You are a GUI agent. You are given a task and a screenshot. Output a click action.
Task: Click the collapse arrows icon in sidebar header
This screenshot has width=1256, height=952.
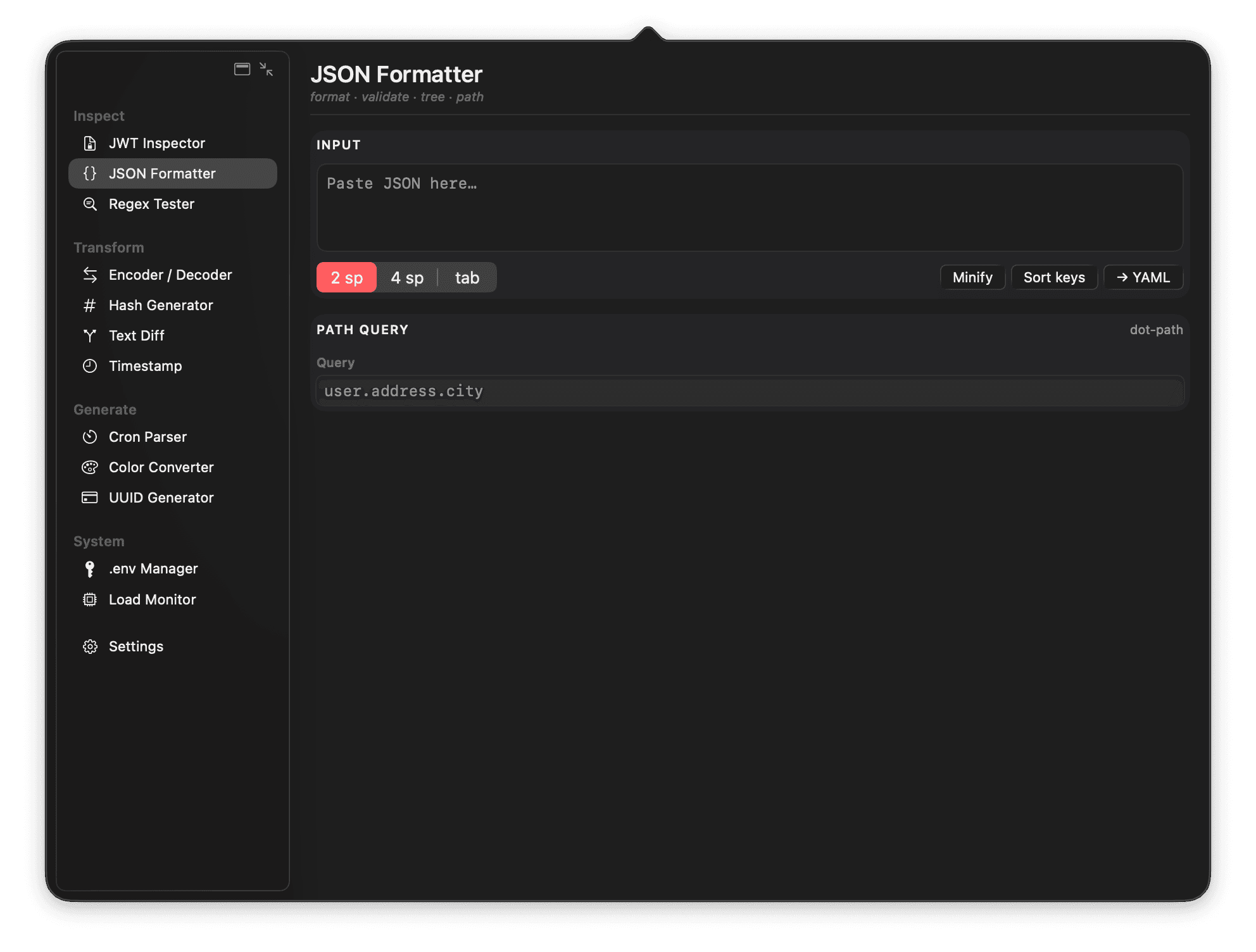pyautogui.click(x=266, y=69)
